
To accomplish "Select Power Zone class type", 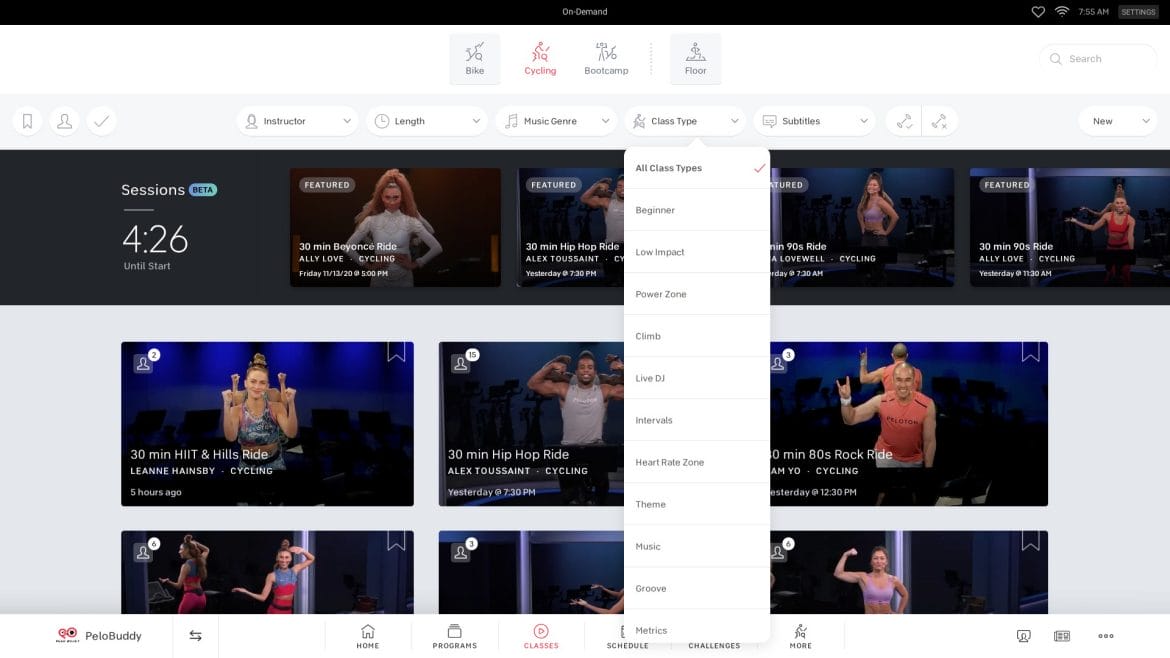I will click(697, 294).
